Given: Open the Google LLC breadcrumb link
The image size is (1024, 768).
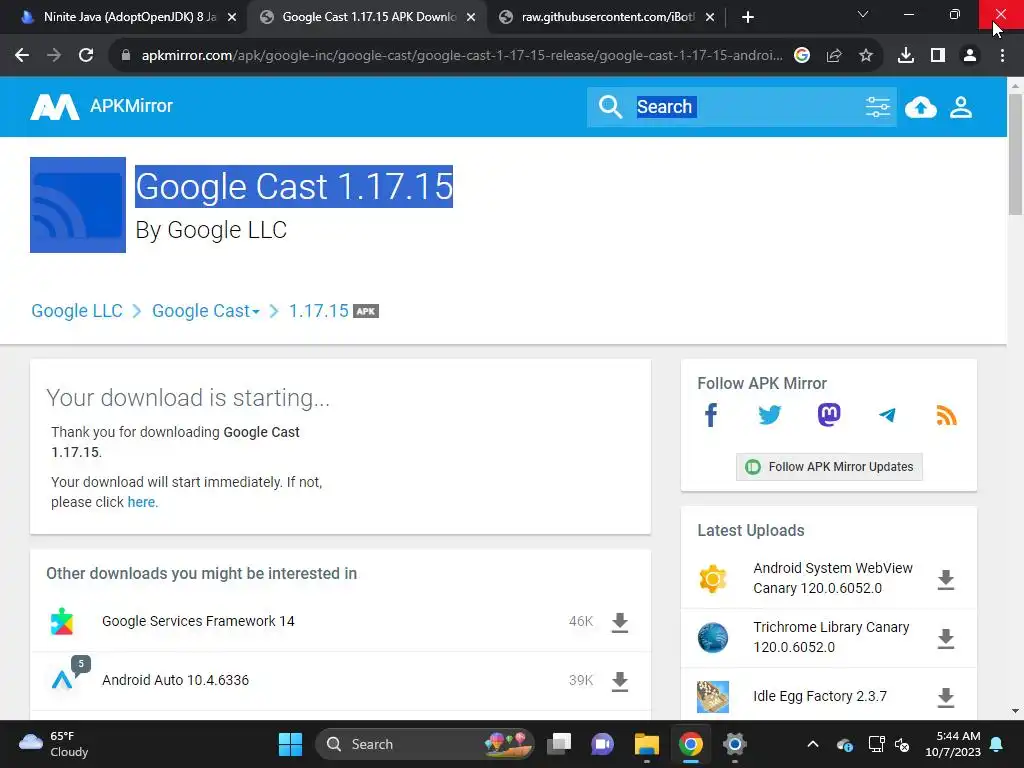Looking at the screenshot, I should pos(77,311).
